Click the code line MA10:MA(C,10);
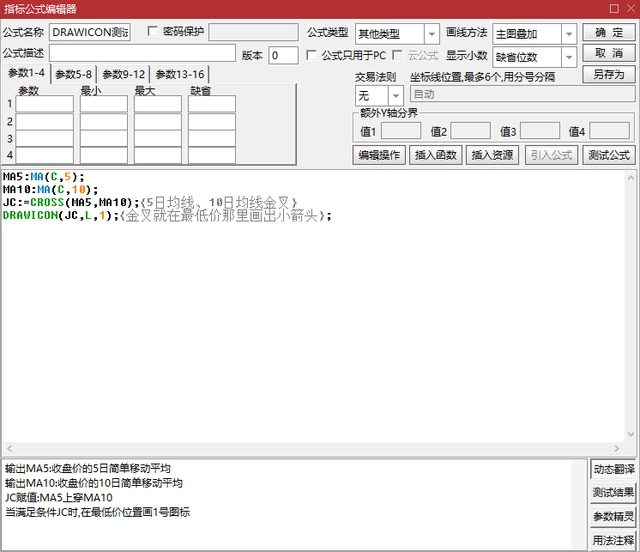 [50, 189]
